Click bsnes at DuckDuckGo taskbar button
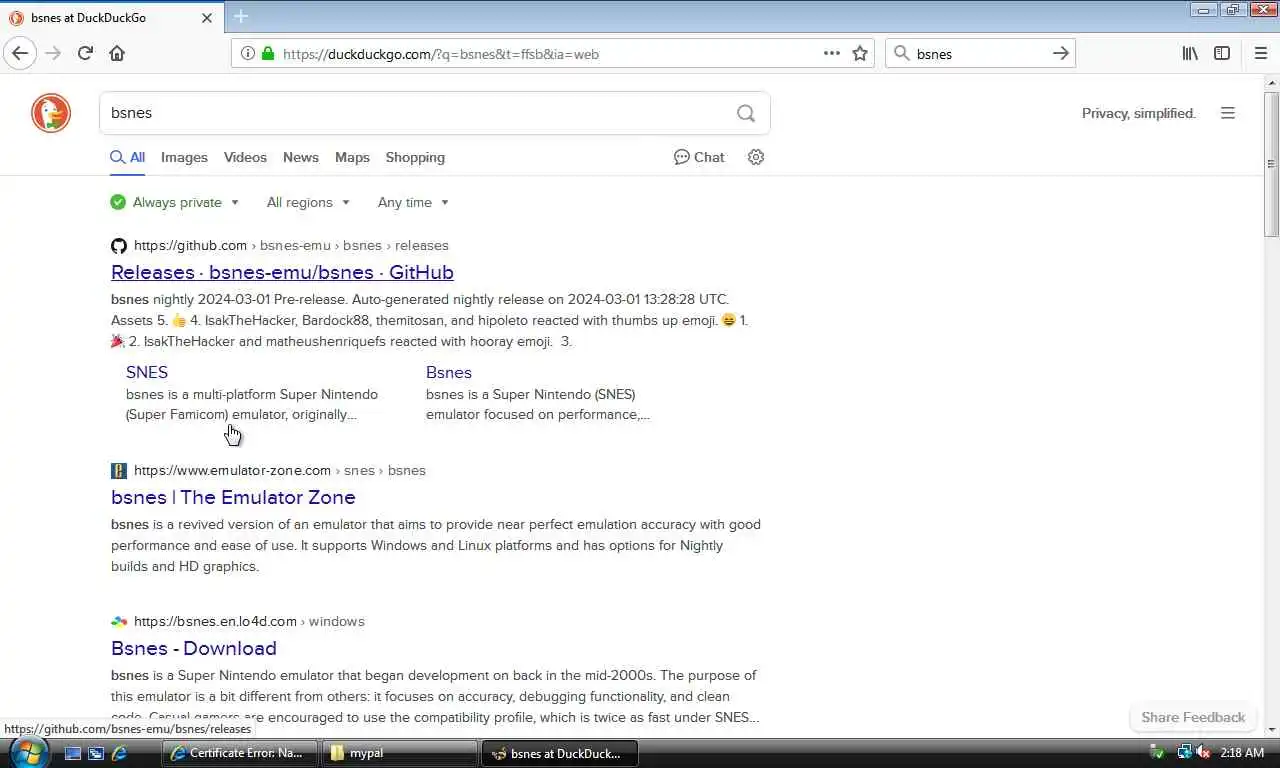1280x768 pixels. tap(560, 753)
